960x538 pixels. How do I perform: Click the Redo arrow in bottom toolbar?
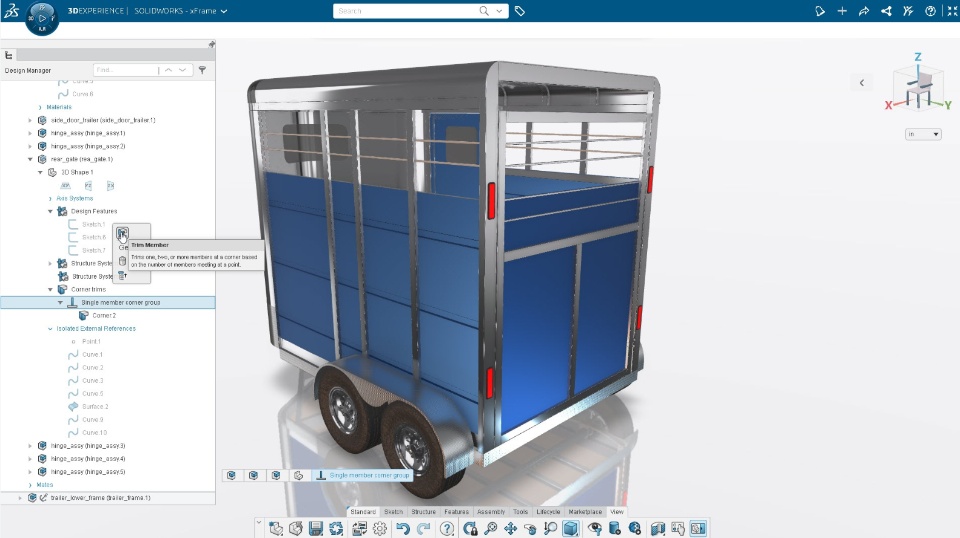pyautogui.click(x=423, y=528)
